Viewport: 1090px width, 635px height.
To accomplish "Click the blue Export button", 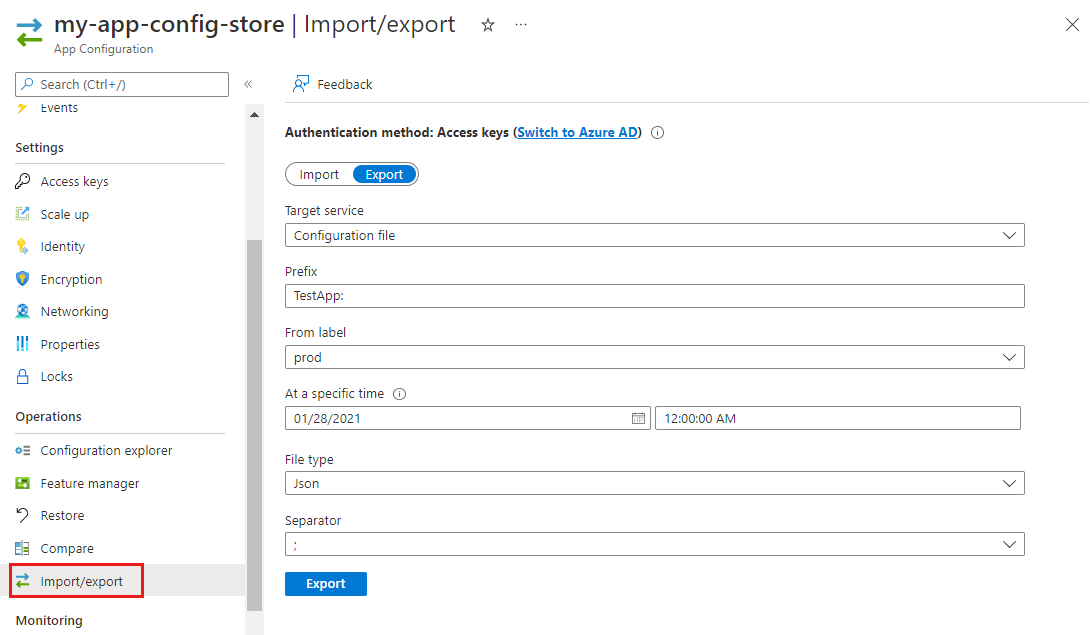I will click(326, 584).
